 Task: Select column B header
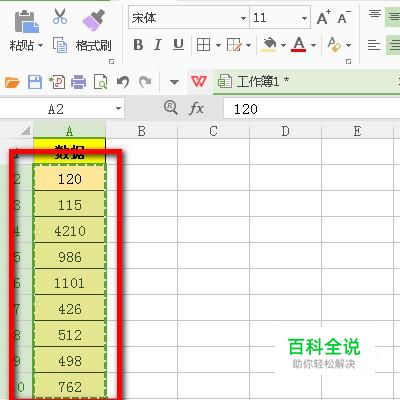pos(142,131)
